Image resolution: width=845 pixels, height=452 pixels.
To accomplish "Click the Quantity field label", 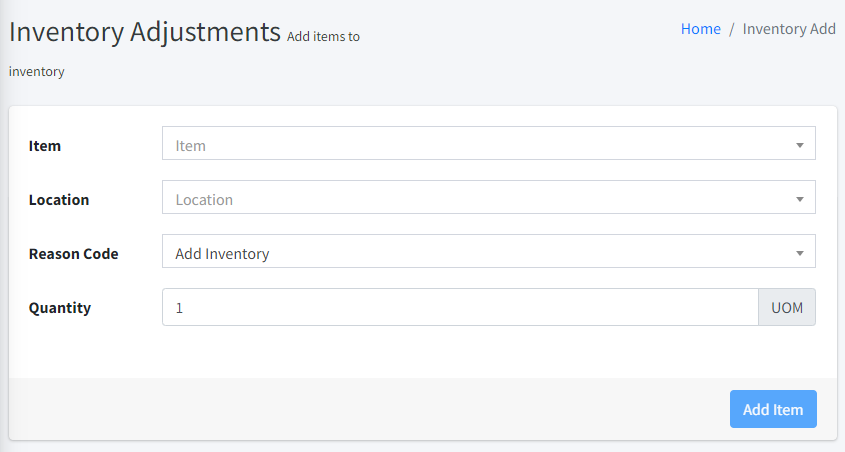I will point(60,308).
